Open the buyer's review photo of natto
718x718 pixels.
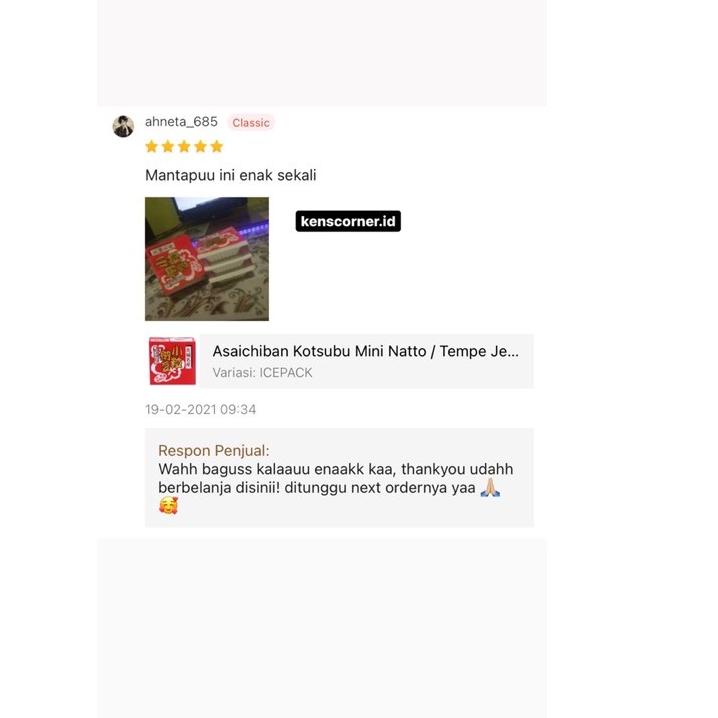[207, 259]
